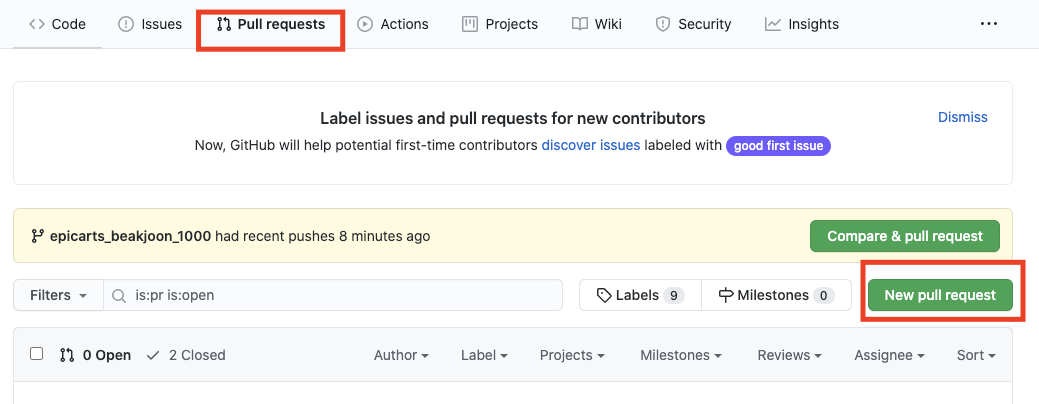Focus the is:pr is:open search field

[340, 295]
